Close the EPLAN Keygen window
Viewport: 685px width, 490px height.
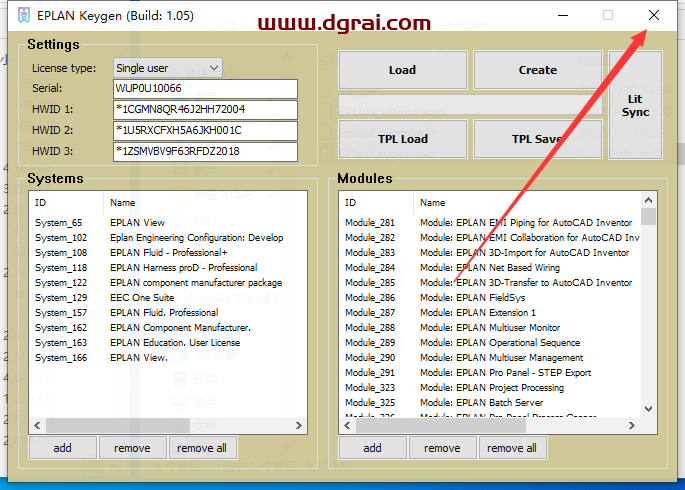tap(654, 15)
